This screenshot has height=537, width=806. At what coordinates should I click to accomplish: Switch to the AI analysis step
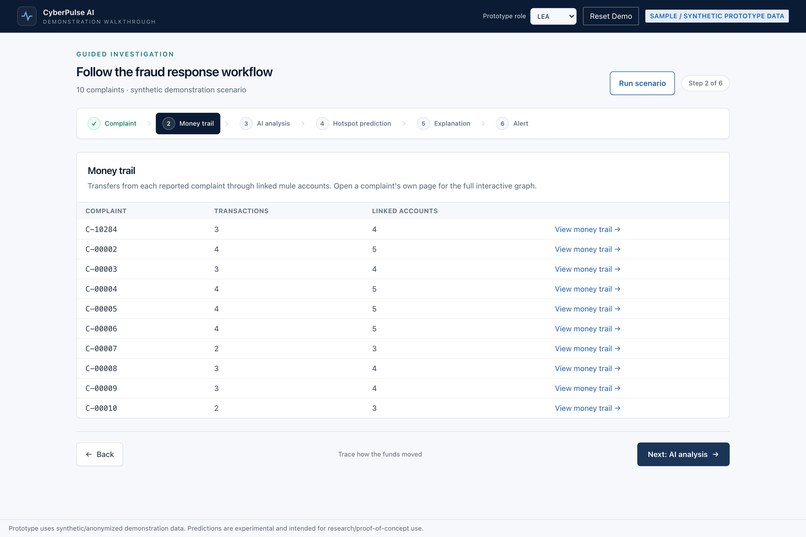point(265,123)
